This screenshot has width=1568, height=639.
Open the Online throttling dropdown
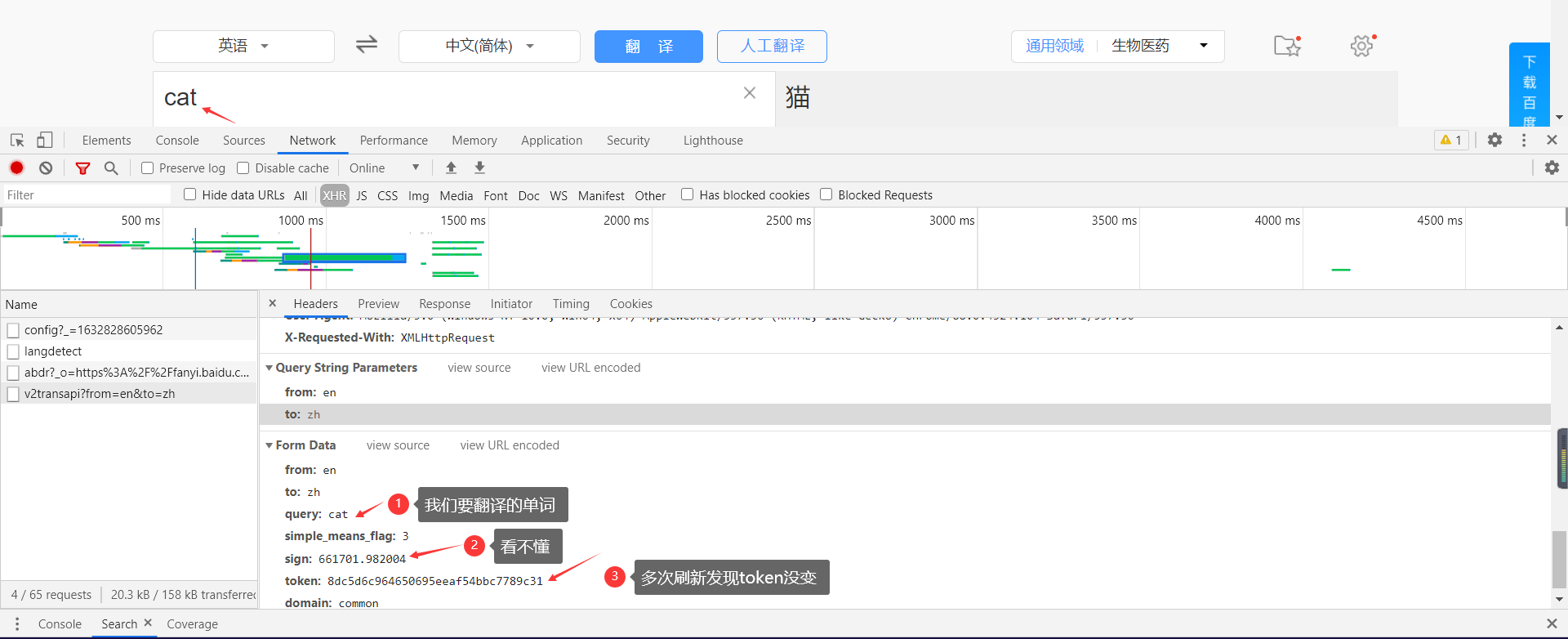point(385,168)
